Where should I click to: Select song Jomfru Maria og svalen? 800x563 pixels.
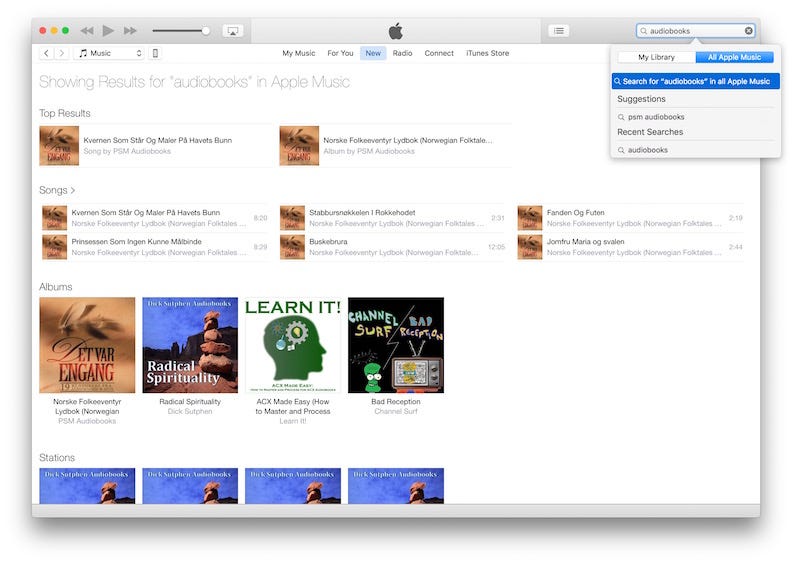coord(630,247)
